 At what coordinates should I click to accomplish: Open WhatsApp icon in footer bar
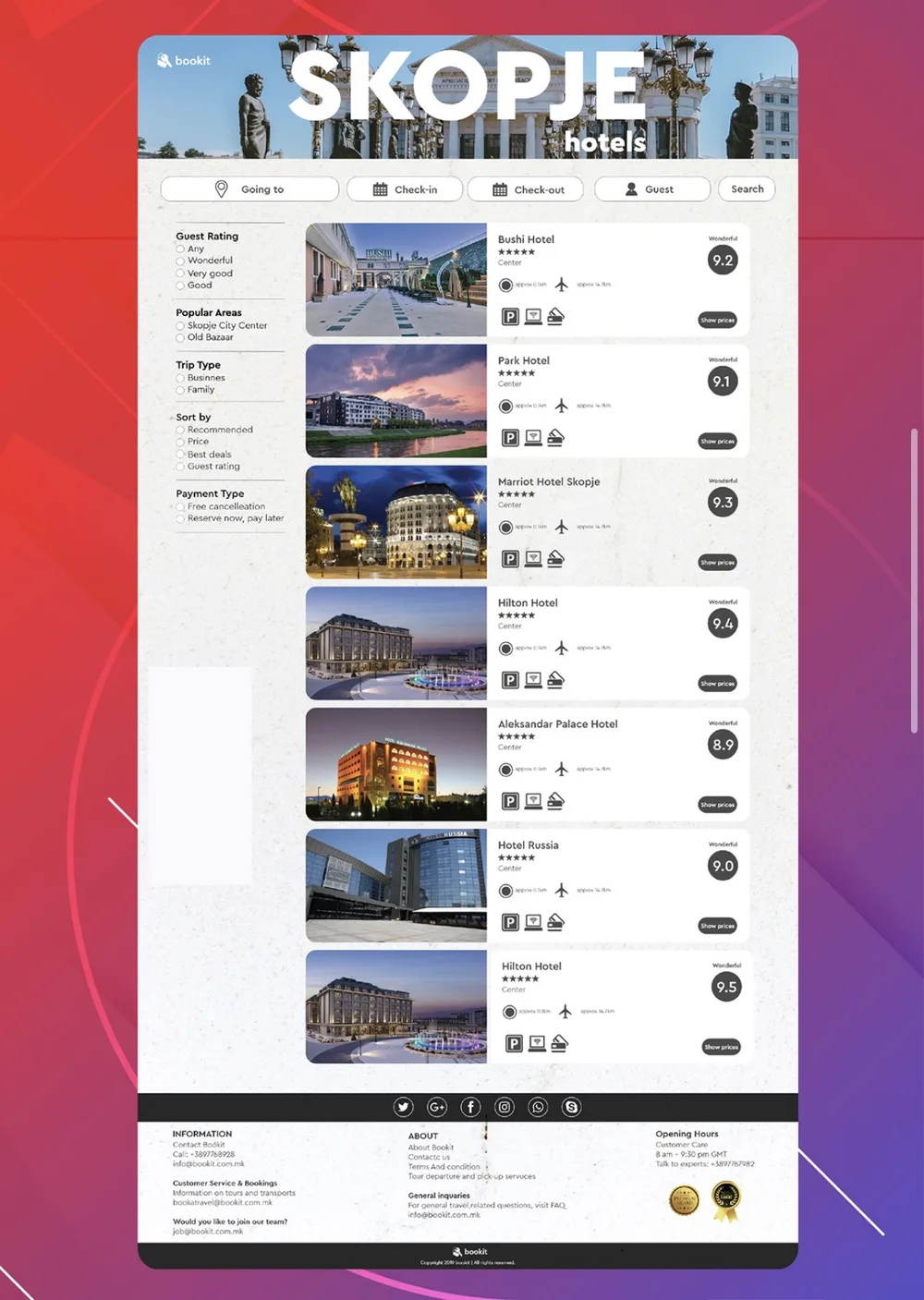point(538,1107)
